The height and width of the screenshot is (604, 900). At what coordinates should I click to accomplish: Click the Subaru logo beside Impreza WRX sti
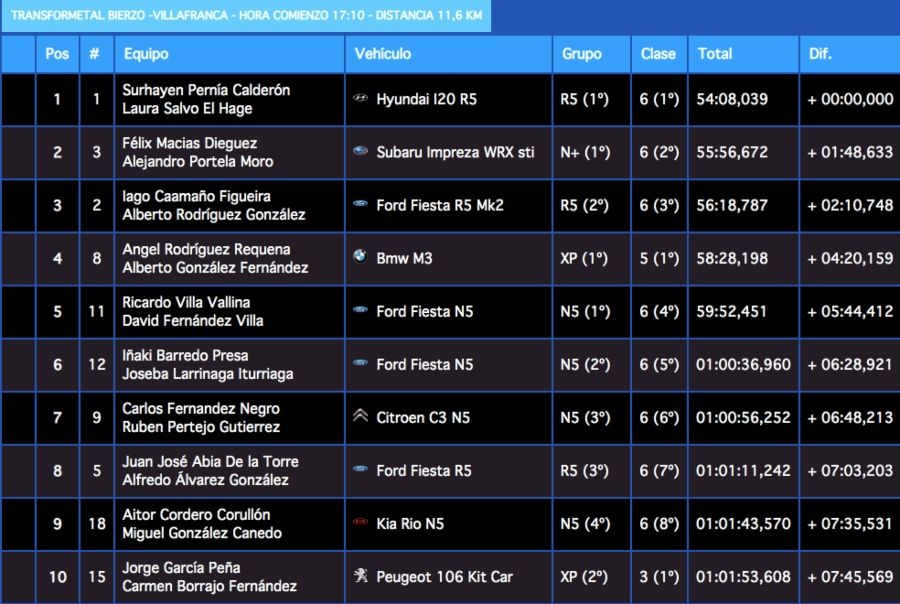coord(361,152)
